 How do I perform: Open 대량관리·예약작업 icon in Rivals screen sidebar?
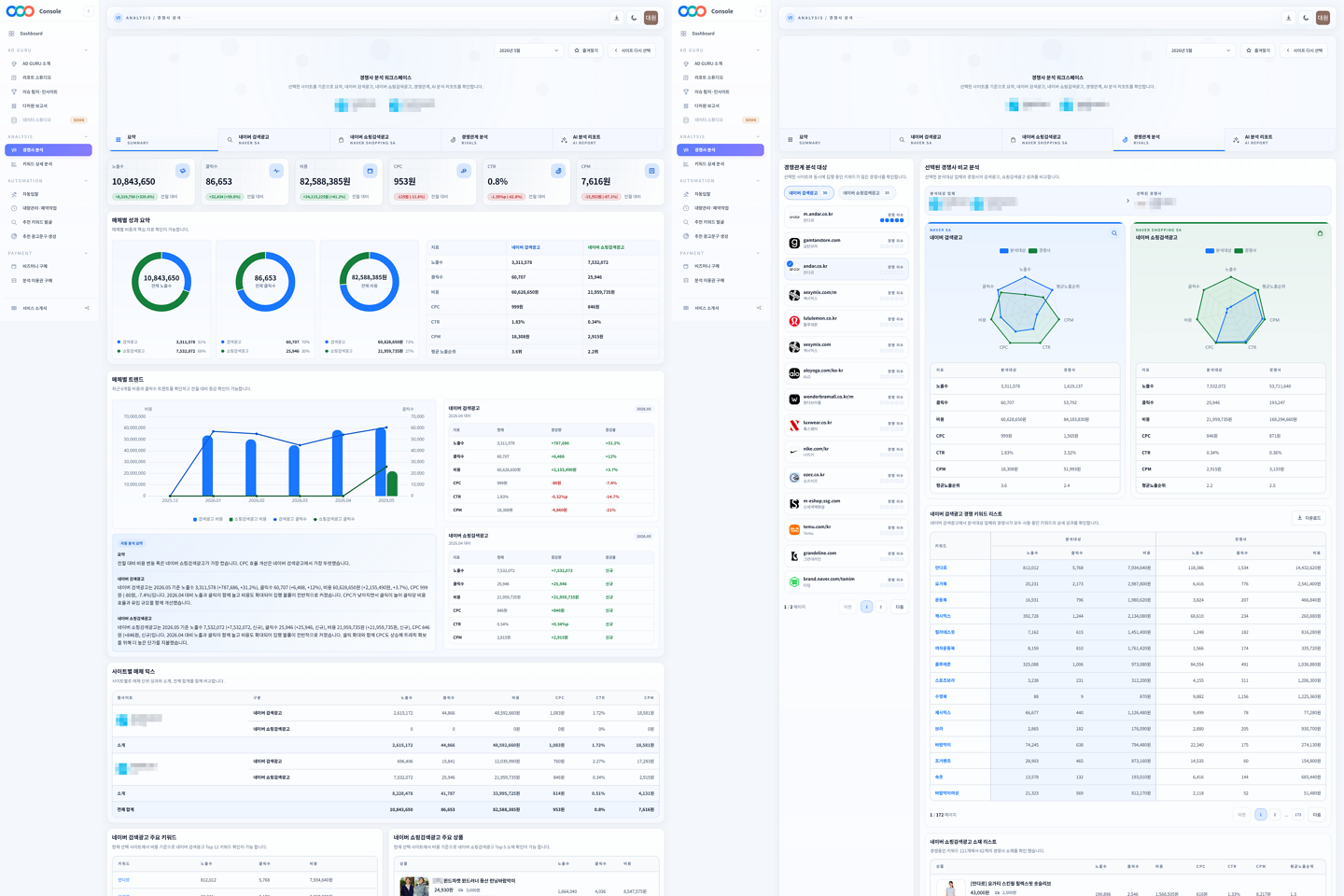click(x=686, y=208)
